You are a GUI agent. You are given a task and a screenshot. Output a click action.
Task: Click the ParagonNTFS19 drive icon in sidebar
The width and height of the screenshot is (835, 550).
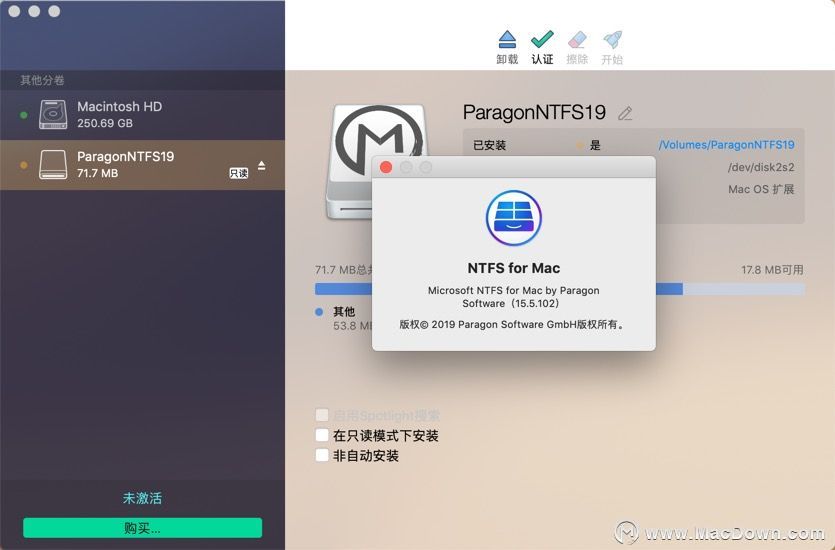pyautogui.click(x=53, y=165)
